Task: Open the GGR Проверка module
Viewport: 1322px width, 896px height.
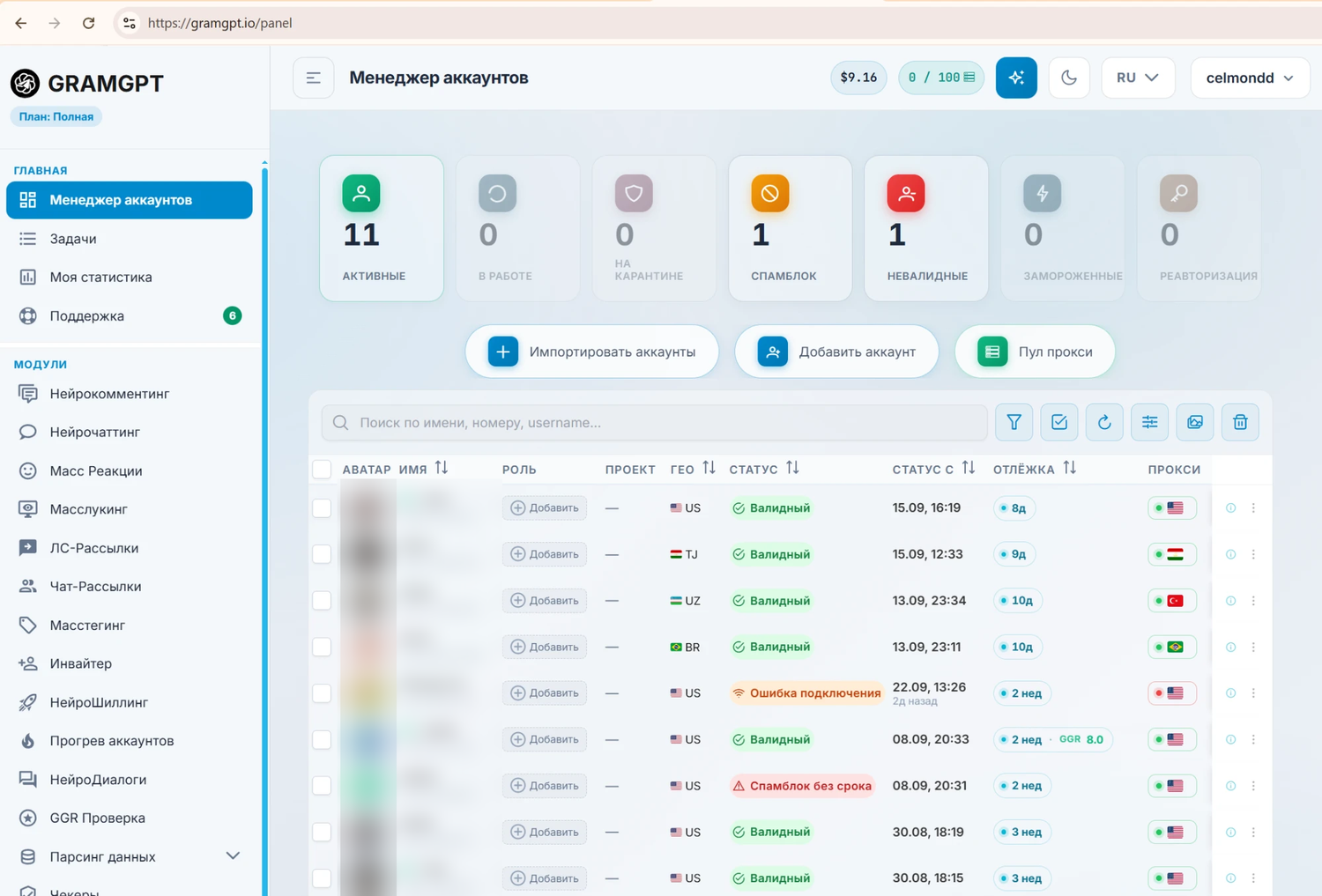Action: click(130, 818)
